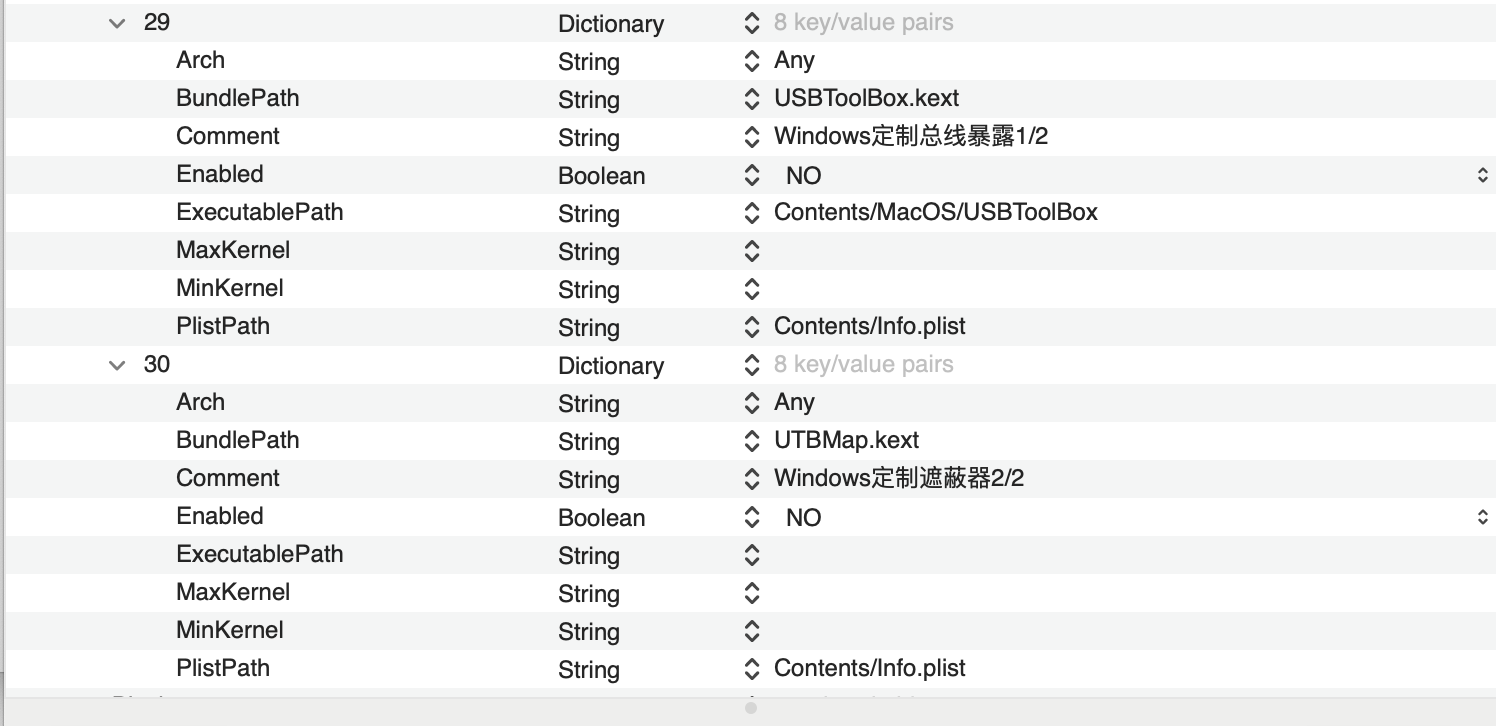Select the MaxKernel key under item 29
Viewport: 1496px width, 726px height.
tap(233, 251)
